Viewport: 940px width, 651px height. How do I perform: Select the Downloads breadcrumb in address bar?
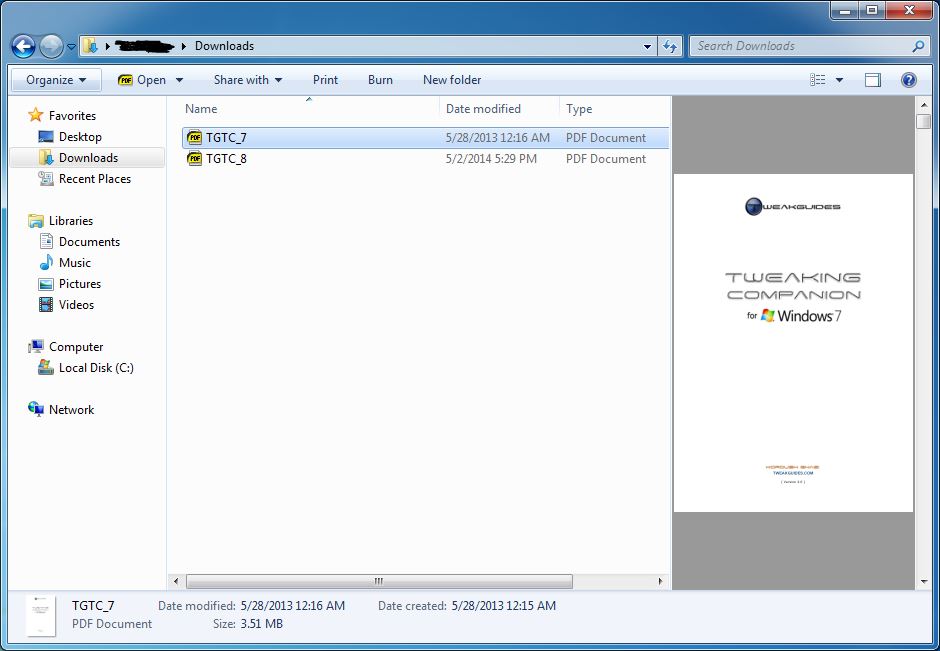[x=224, y=46]
